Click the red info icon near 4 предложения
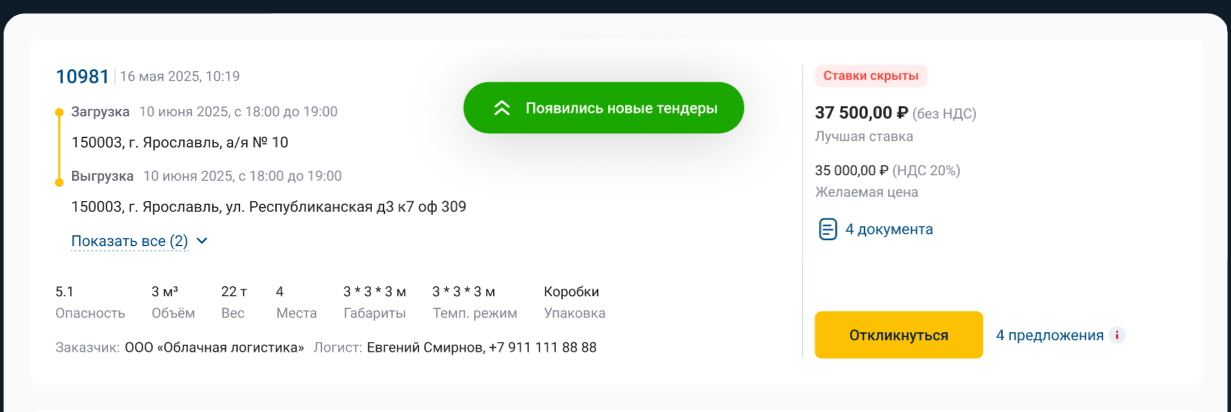This screenshot has width=1231, height=412. (x=1117, y=335)
